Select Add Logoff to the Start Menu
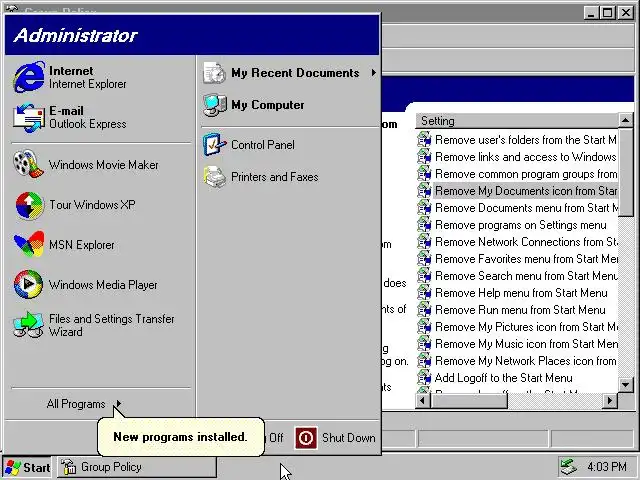Screen dimensions: 640x480 [503, 378]
